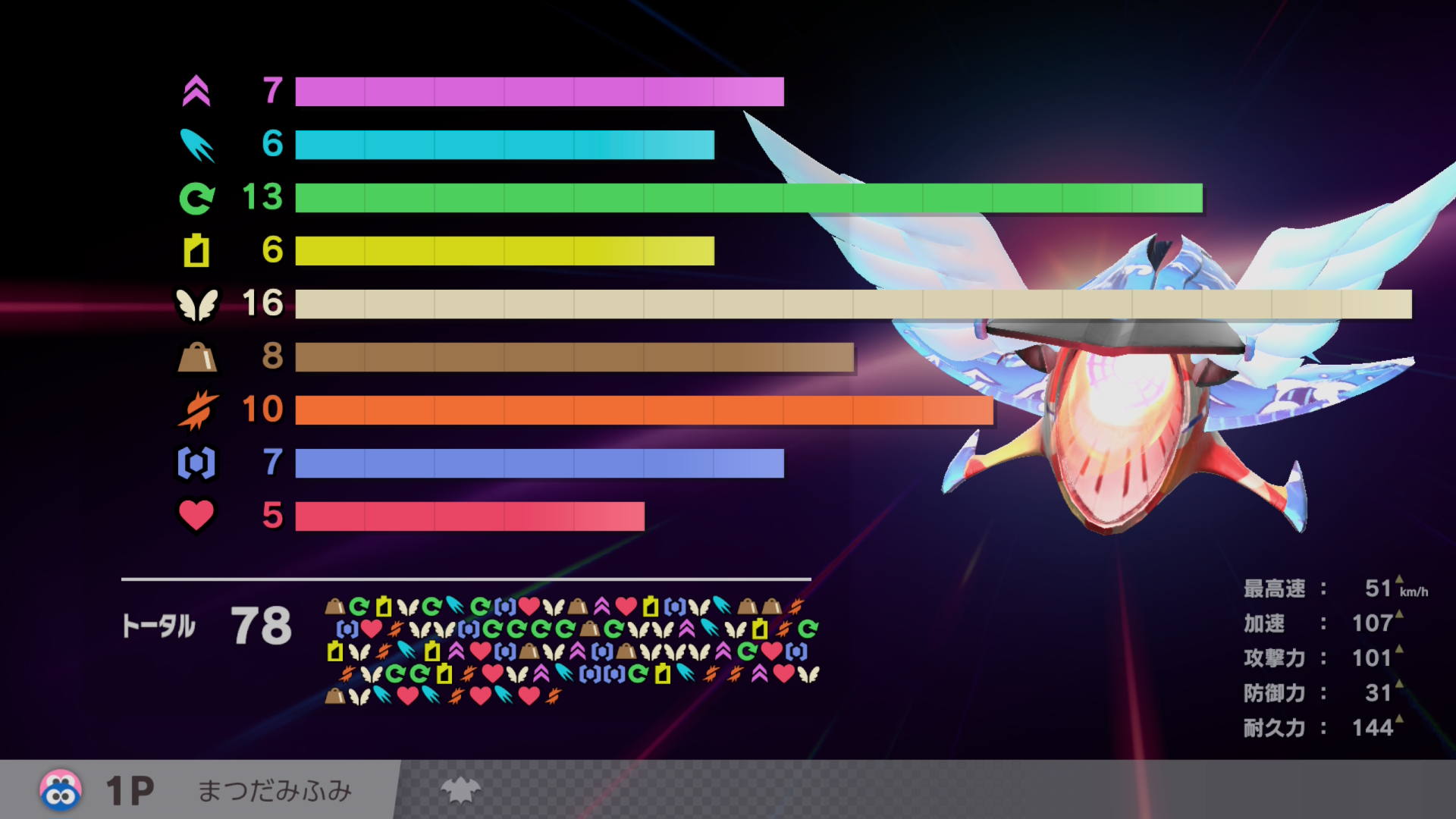Click the brown weight stat icon

pyautogui.click(x=196, y=357)
